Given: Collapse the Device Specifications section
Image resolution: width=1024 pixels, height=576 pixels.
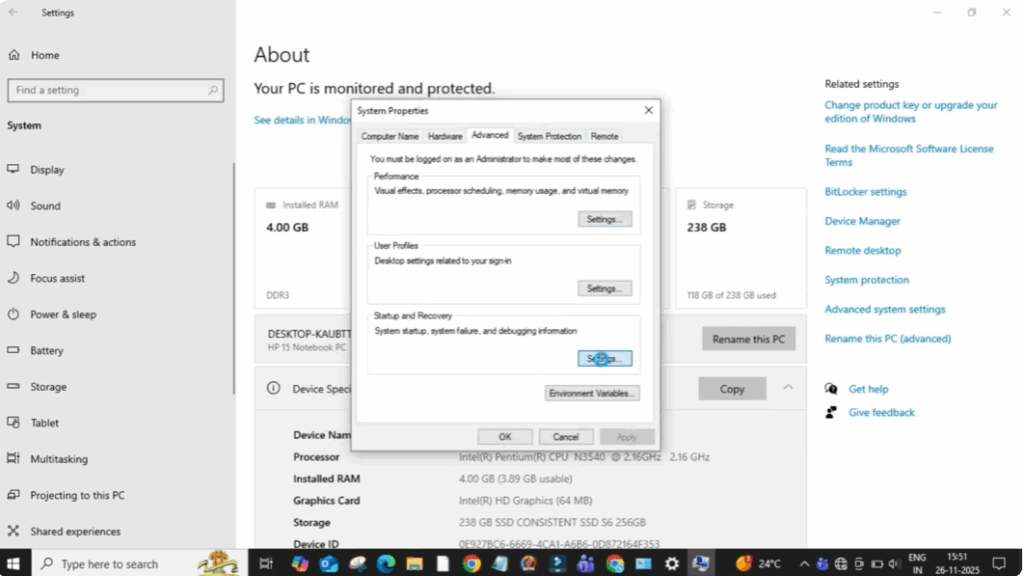Looking at the screenshot, I should (788, 387).
